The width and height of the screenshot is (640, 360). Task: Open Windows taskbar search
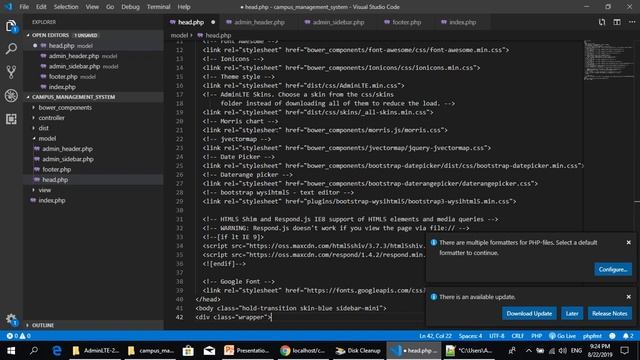tap(34, 351)
